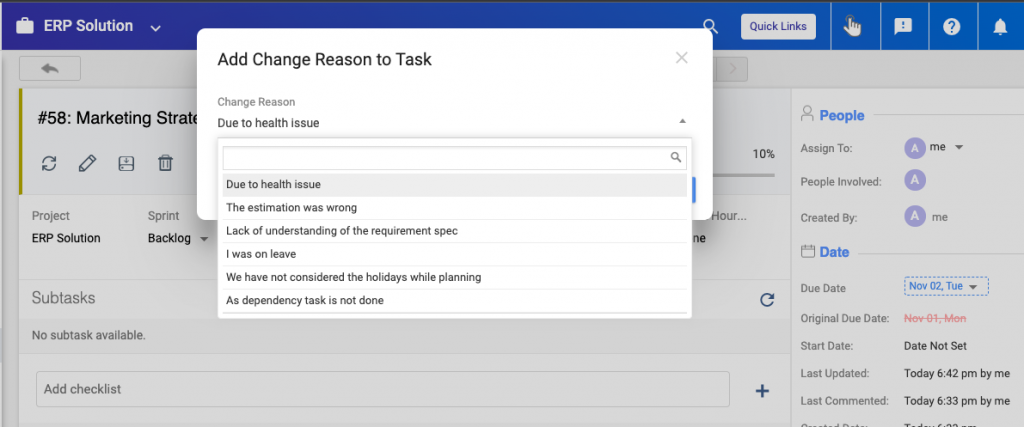The height and width of the screenshot is (427, 1024).
Task: Click the archive task icon
Action: pyautogui.click(x=127, y=163)
